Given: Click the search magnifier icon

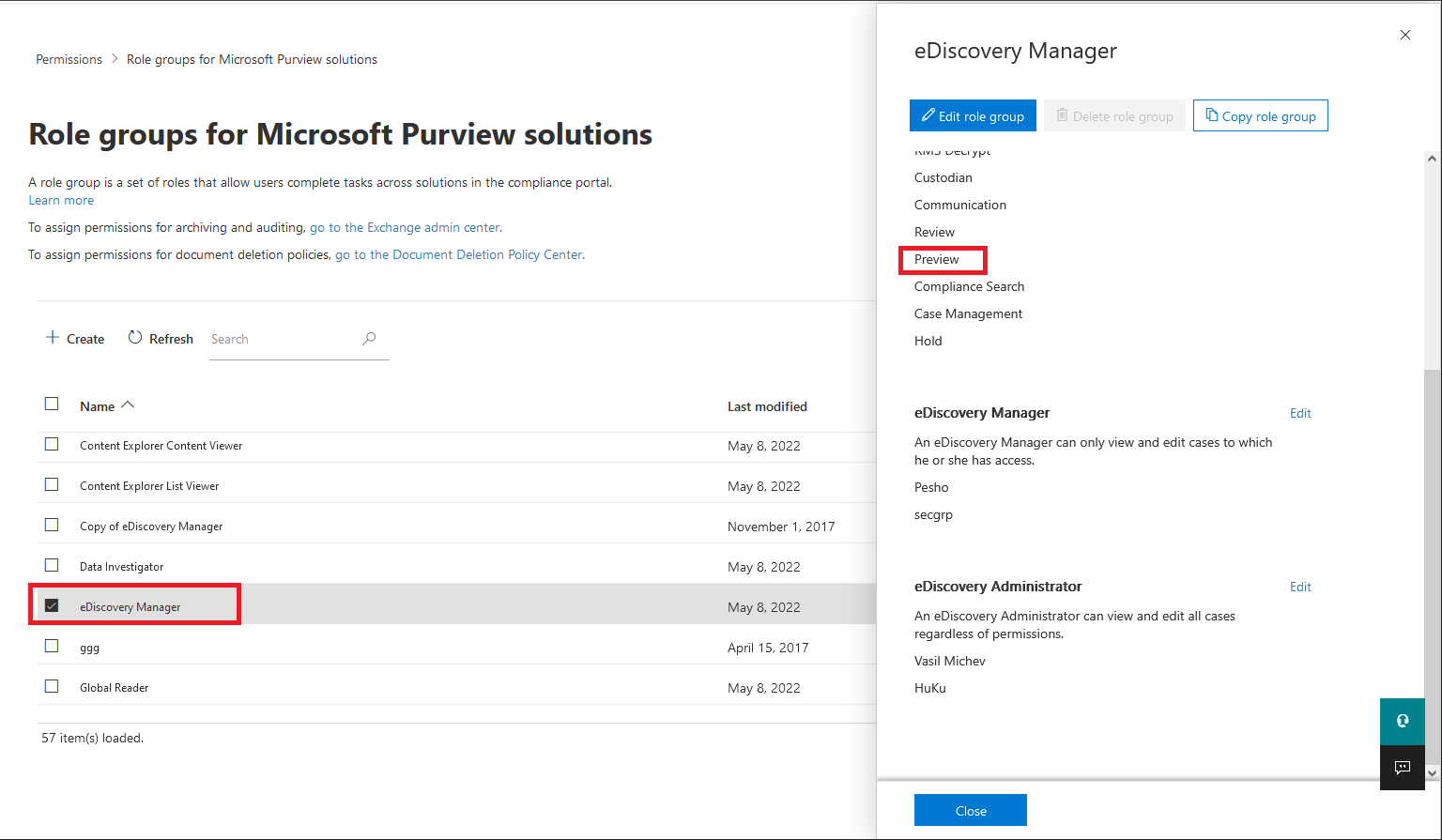Looking at the screenshot, I should pyautogui.click(x=369, y=339).
